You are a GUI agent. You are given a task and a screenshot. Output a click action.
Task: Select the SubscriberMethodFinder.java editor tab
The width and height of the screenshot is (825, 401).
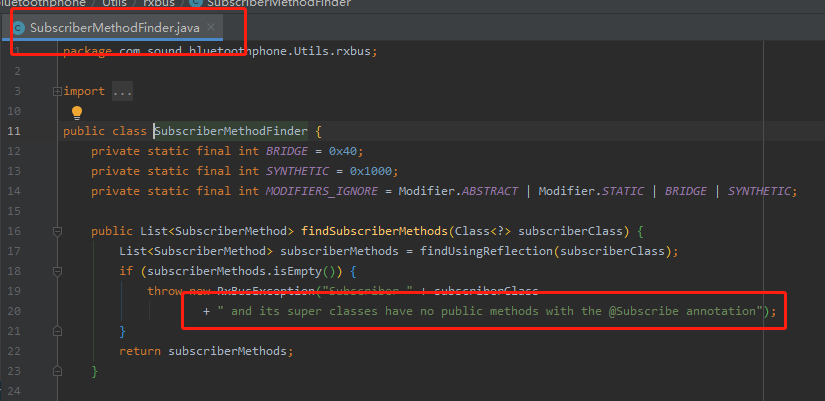tap(115, 28)
